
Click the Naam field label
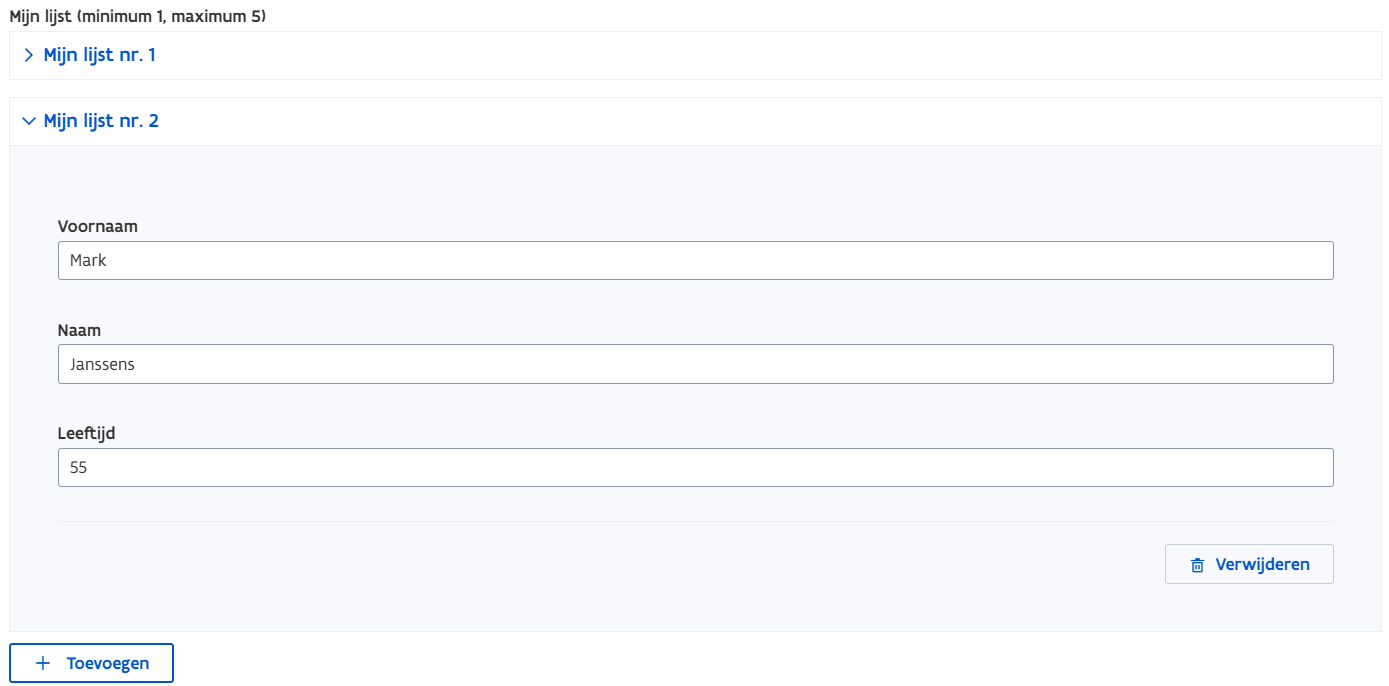[x=80, y=330]
